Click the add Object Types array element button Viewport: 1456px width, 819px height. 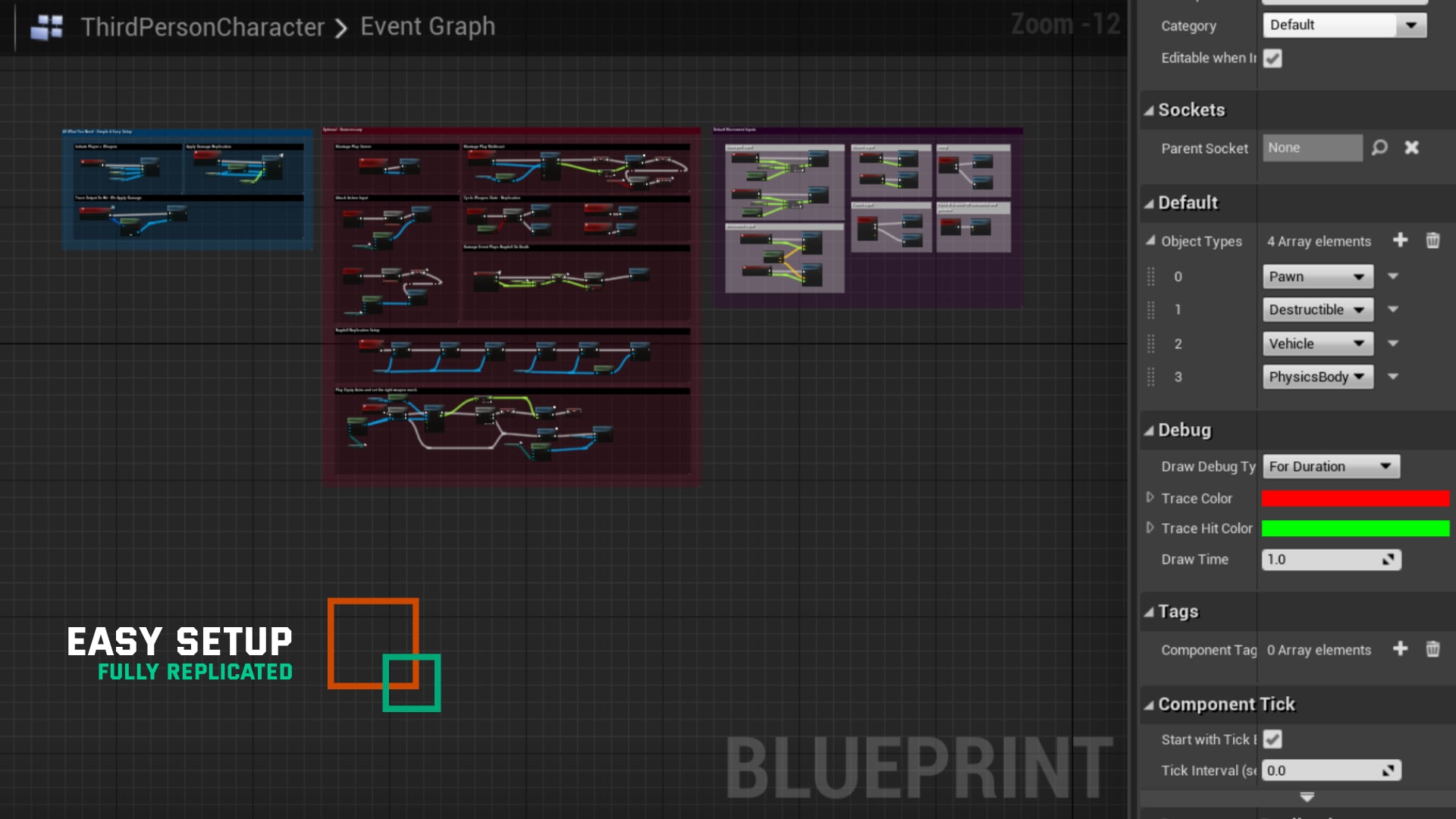pyautogui.click(x=1400, y=240)
